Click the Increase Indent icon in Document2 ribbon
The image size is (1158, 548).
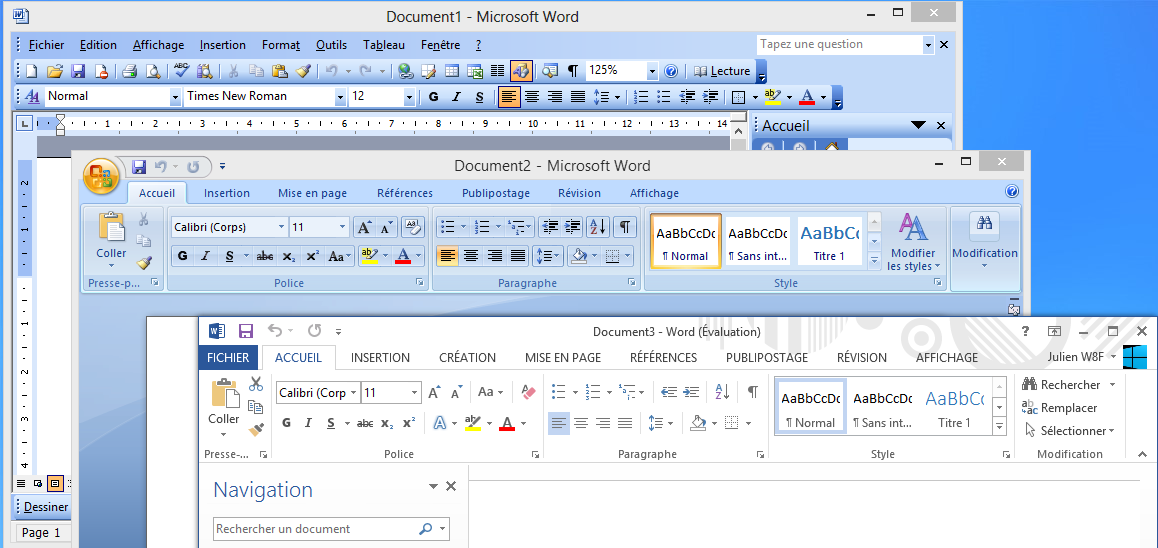point(573,227)
